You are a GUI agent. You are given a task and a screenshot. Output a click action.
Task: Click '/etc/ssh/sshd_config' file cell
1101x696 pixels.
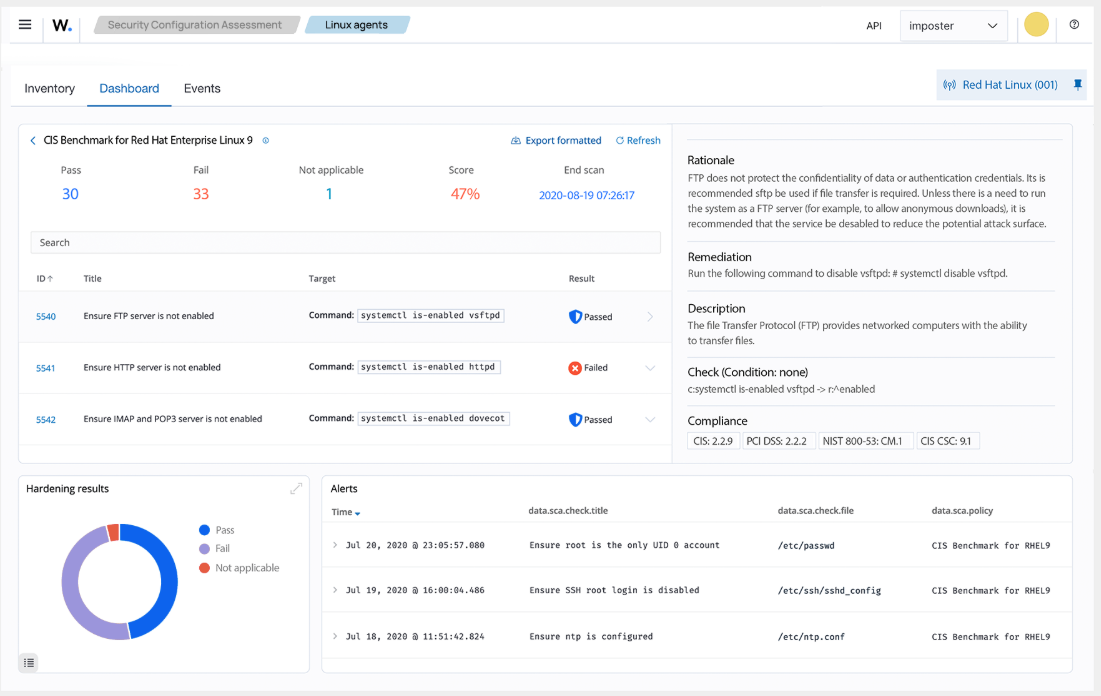click(x=829, y=591)
